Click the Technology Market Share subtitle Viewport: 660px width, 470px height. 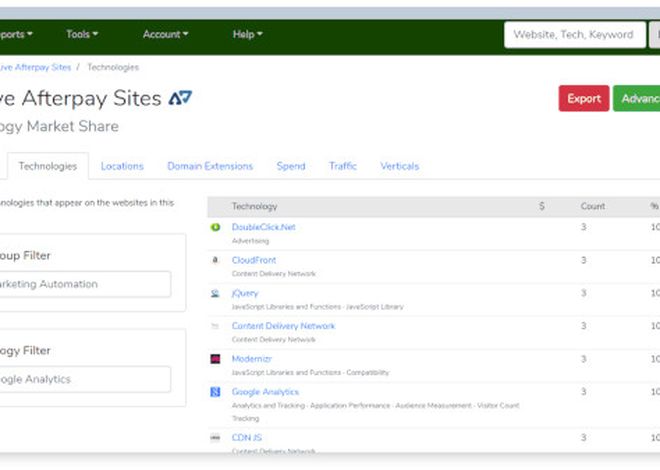(59, 126)
